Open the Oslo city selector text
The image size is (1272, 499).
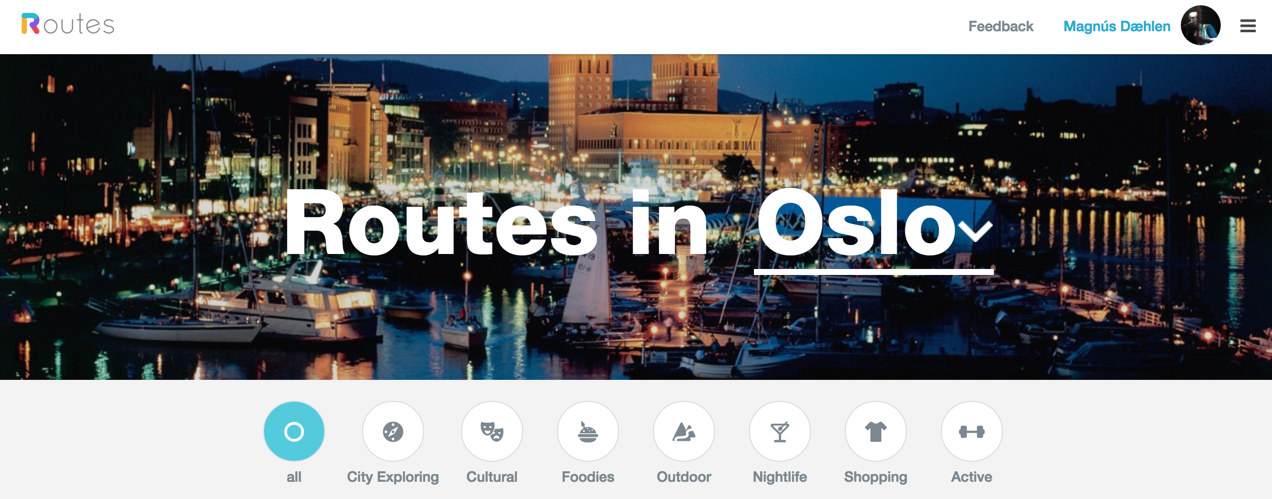click(855, 223)
